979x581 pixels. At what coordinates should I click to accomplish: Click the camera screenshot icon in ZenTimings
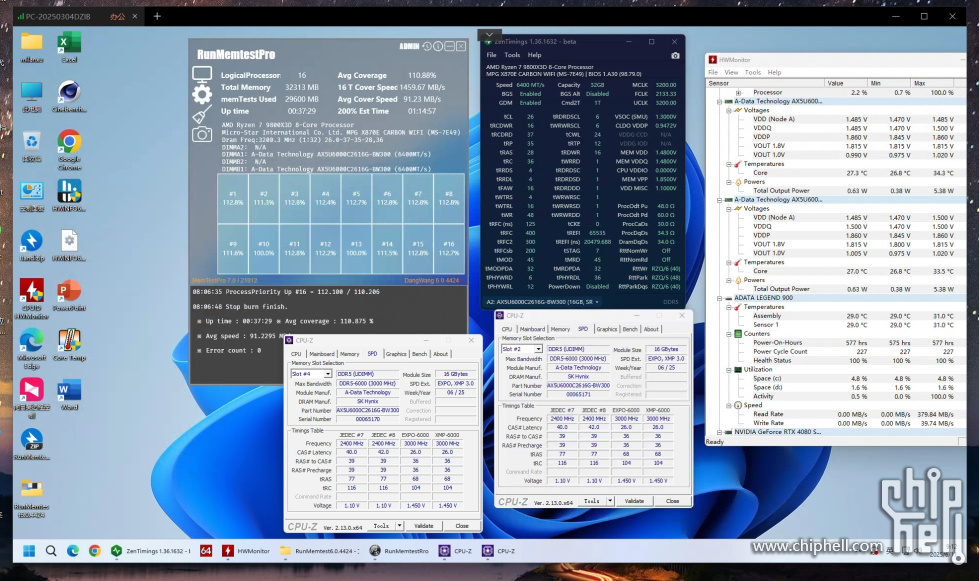tap(675, 56)
